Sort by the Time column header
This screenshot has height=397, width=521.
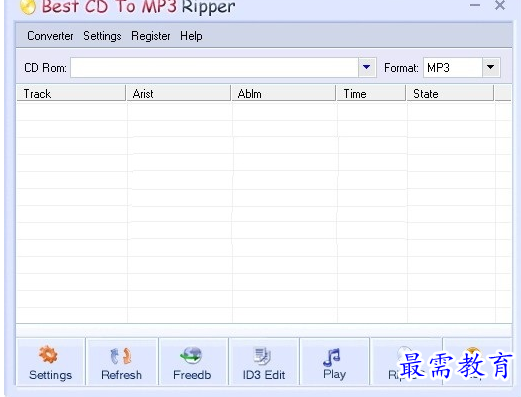[x=371, y=93]
